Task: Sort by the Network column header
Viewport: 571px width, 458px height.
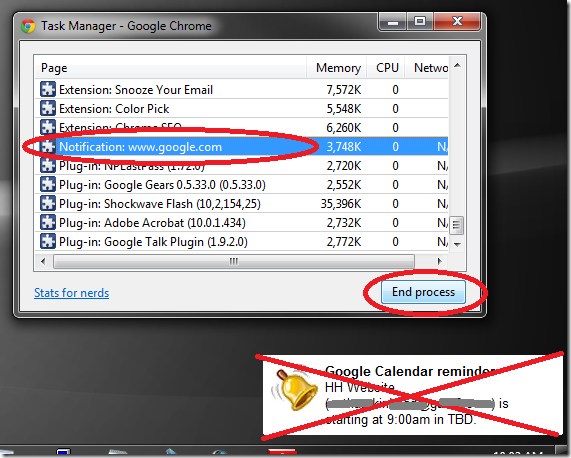Action: pyautogui.click(x=427, y=67)
